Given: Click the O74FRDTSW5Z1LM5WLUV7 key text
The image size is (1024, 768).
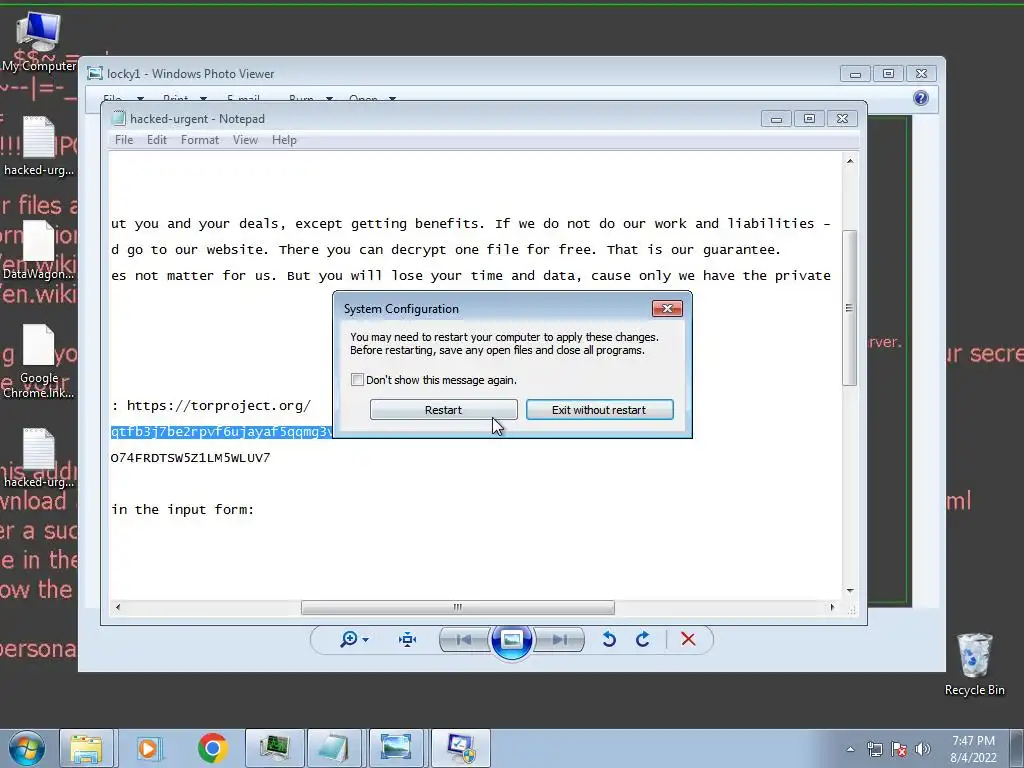Looking at the screenshot, I should click(190, 458).
